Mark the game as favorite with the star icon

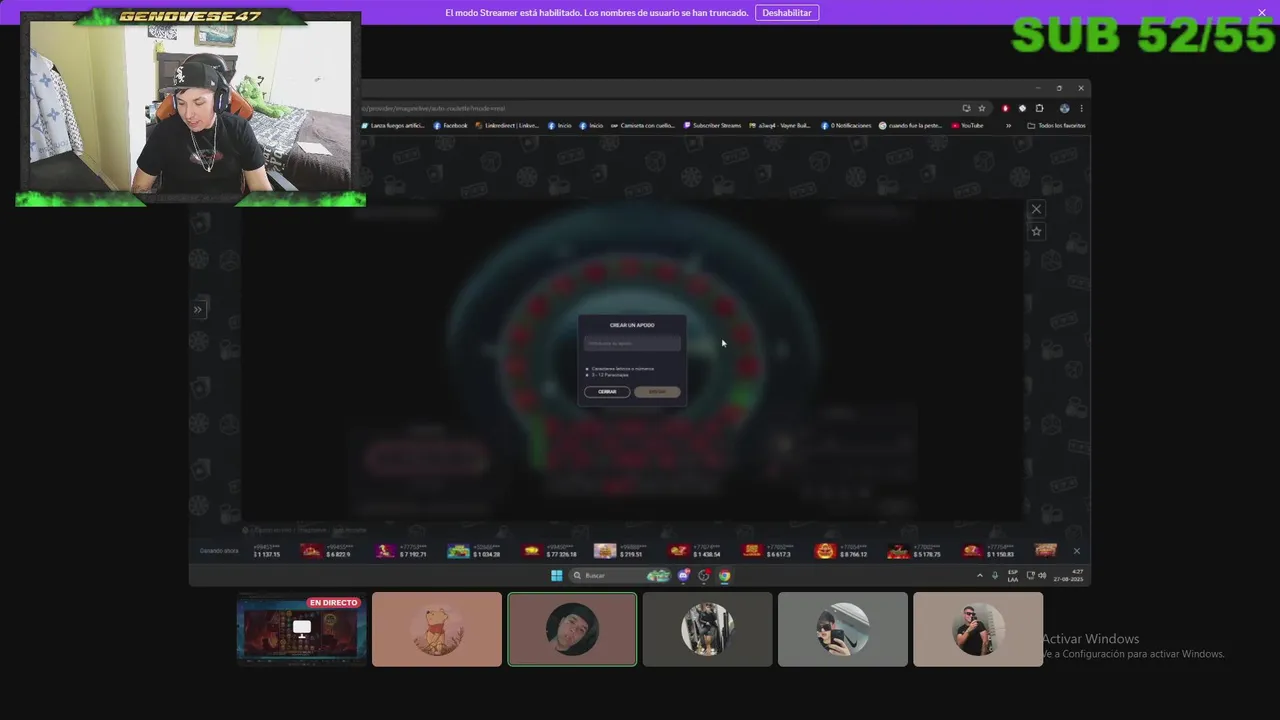(1036, 231)
